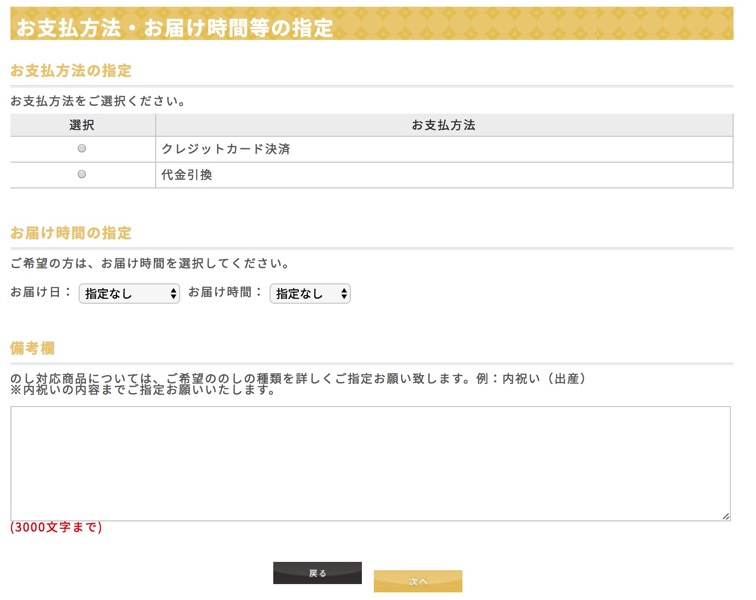Open the お届け日 dropdown
This screenshot has width=756, height=600.
click(129, 293)
